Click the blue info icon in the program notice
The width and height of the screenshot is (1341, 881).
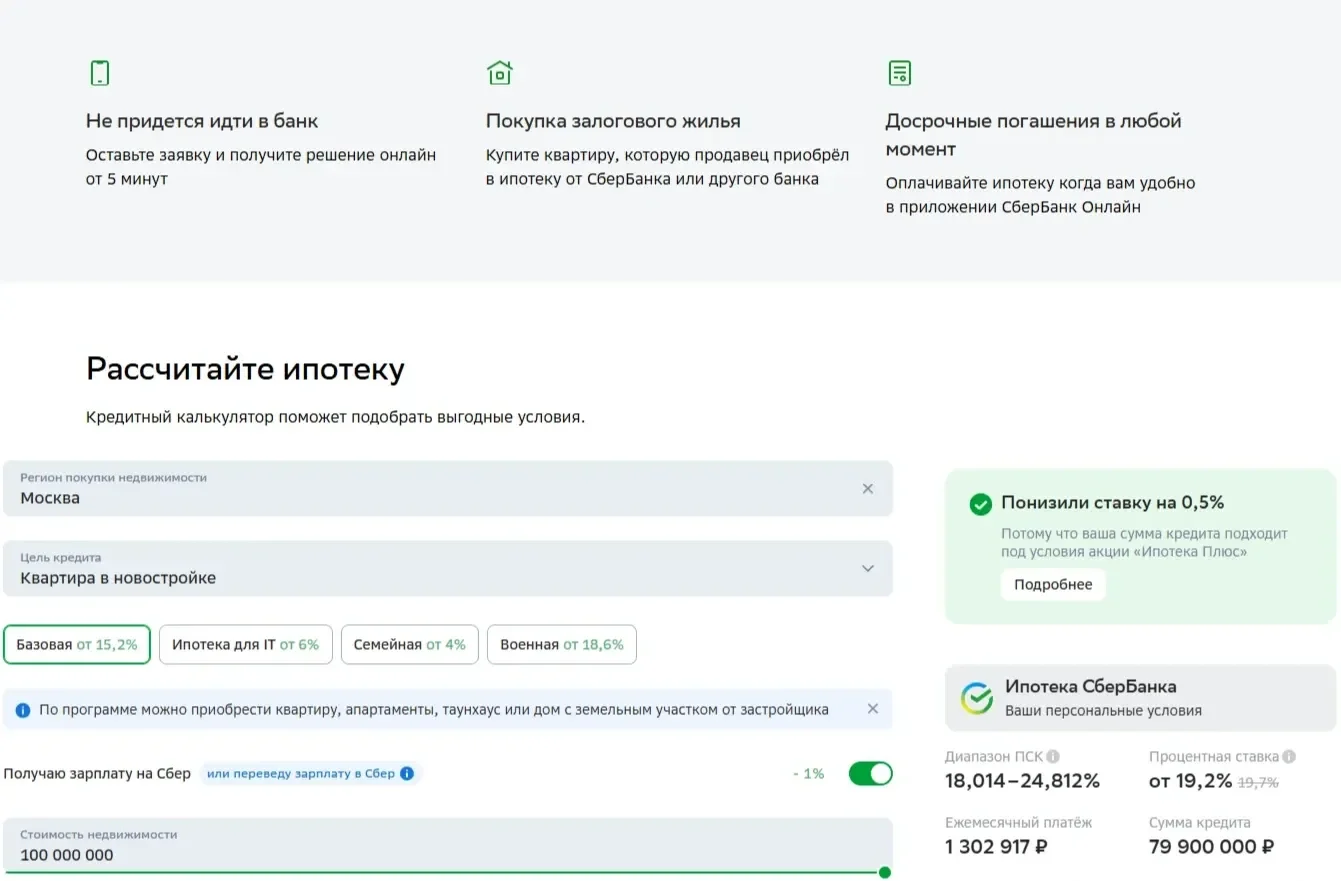[23, 710]
